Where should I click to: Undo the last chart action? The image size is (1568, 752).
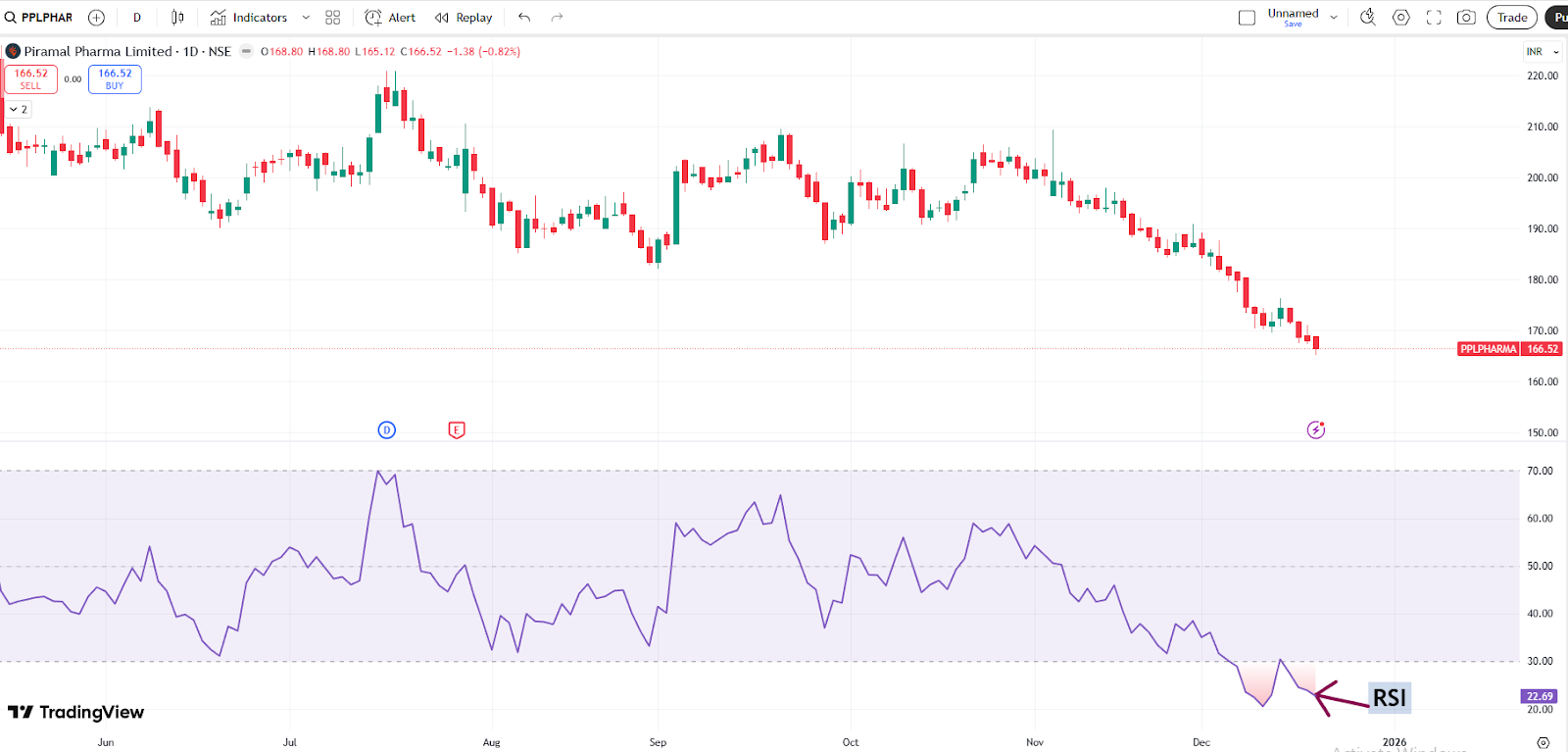[x=524, y=18]
